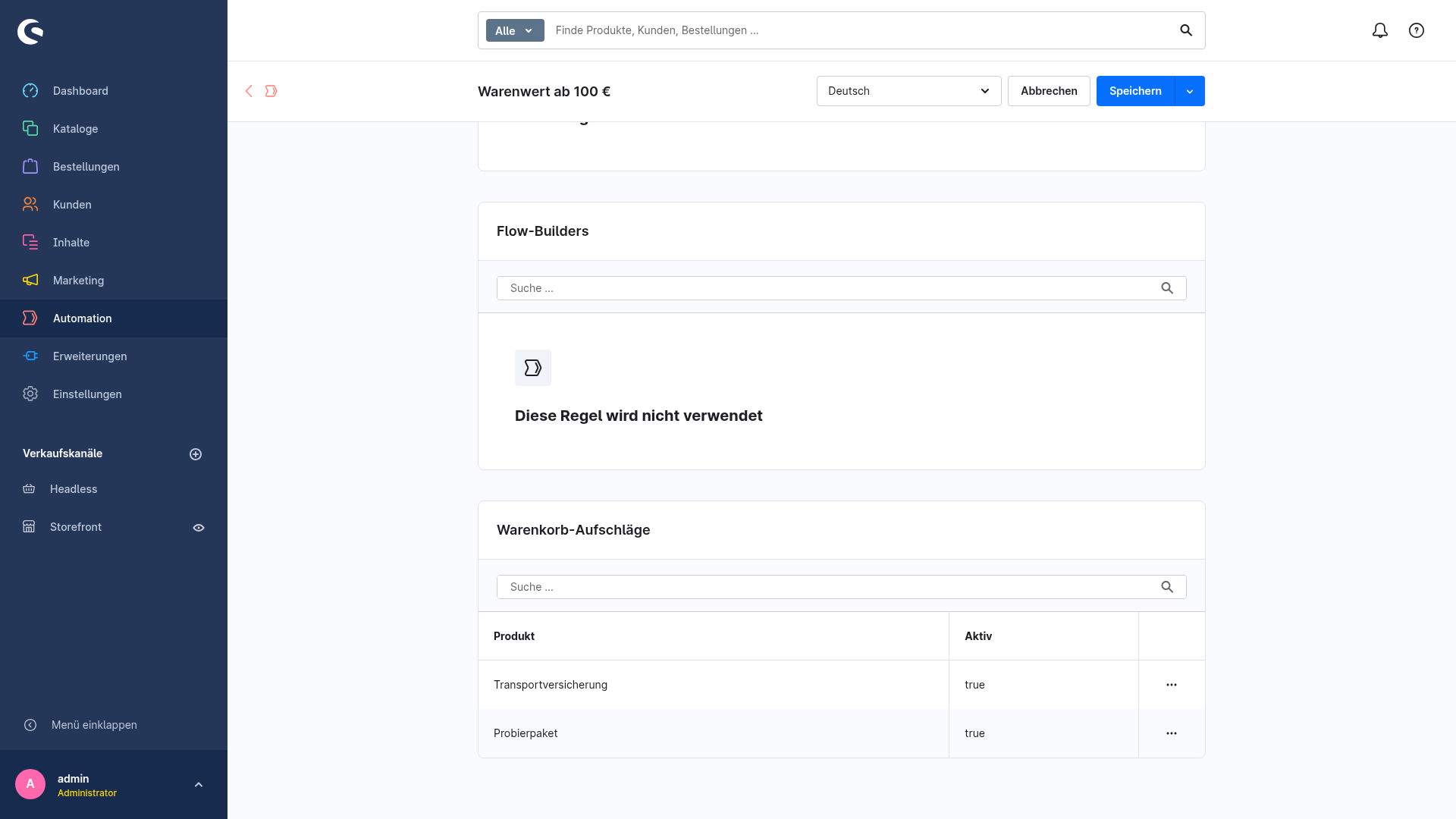
Task: Click the Speichern button
Action: [x=1135, y=91]
